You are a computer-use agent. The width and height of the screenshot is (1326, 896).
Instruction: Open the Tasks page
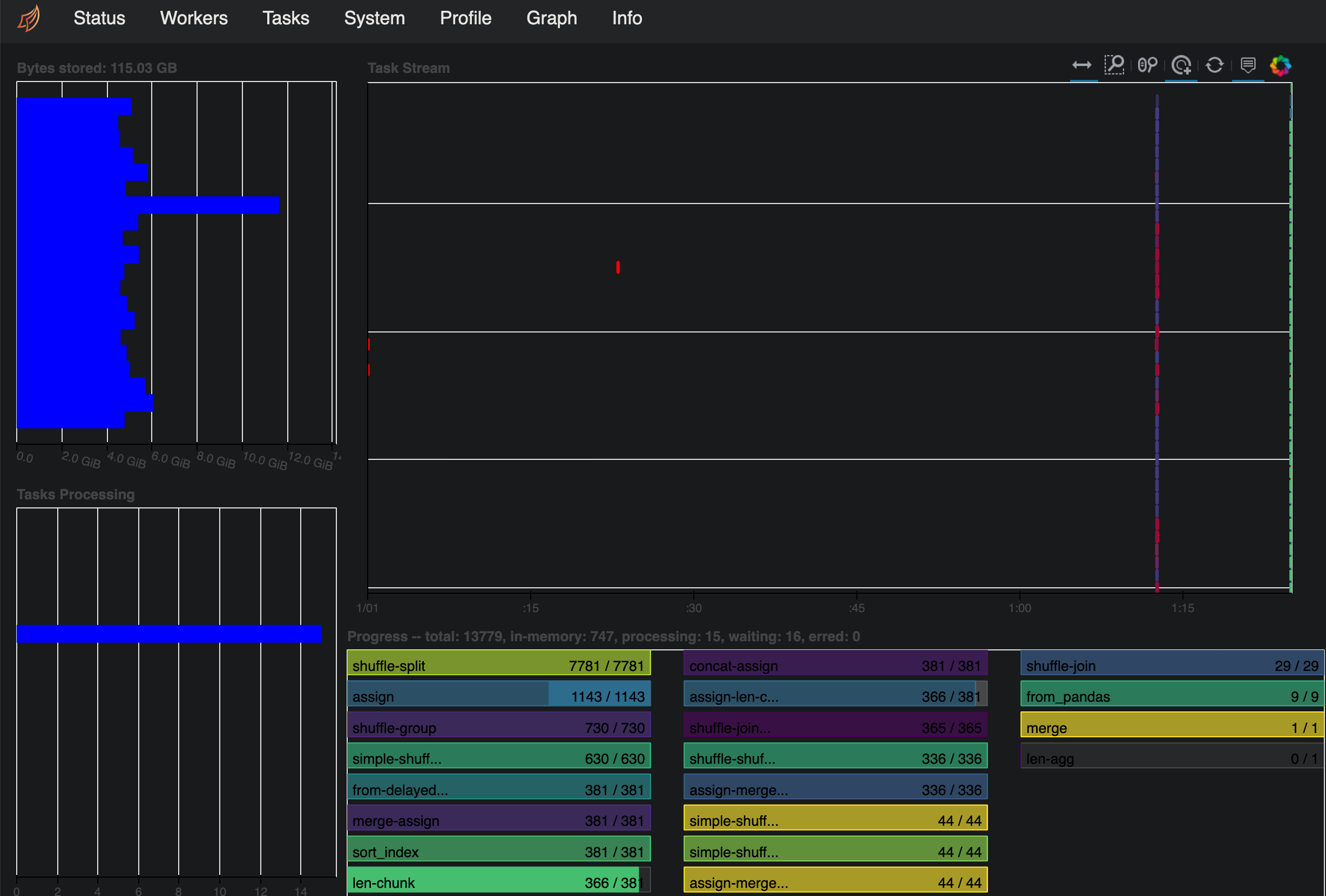point(285,18)
